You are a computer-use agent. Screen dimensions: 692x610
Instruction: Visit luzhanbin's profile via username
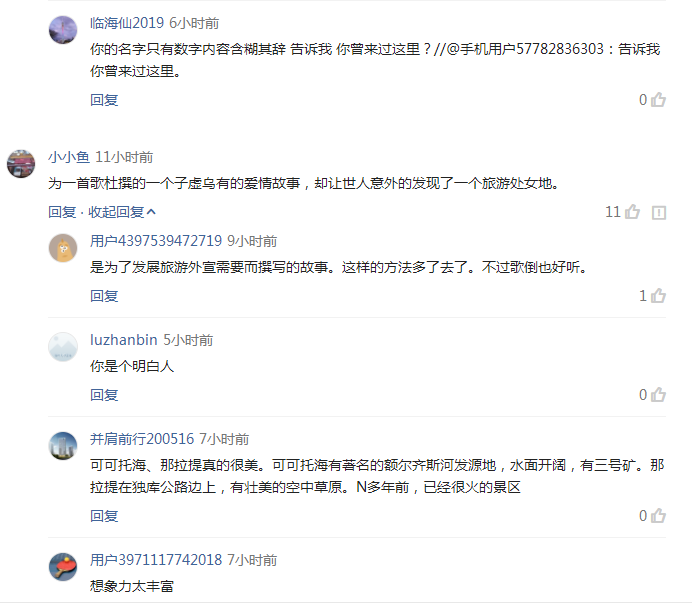[124, 340]
